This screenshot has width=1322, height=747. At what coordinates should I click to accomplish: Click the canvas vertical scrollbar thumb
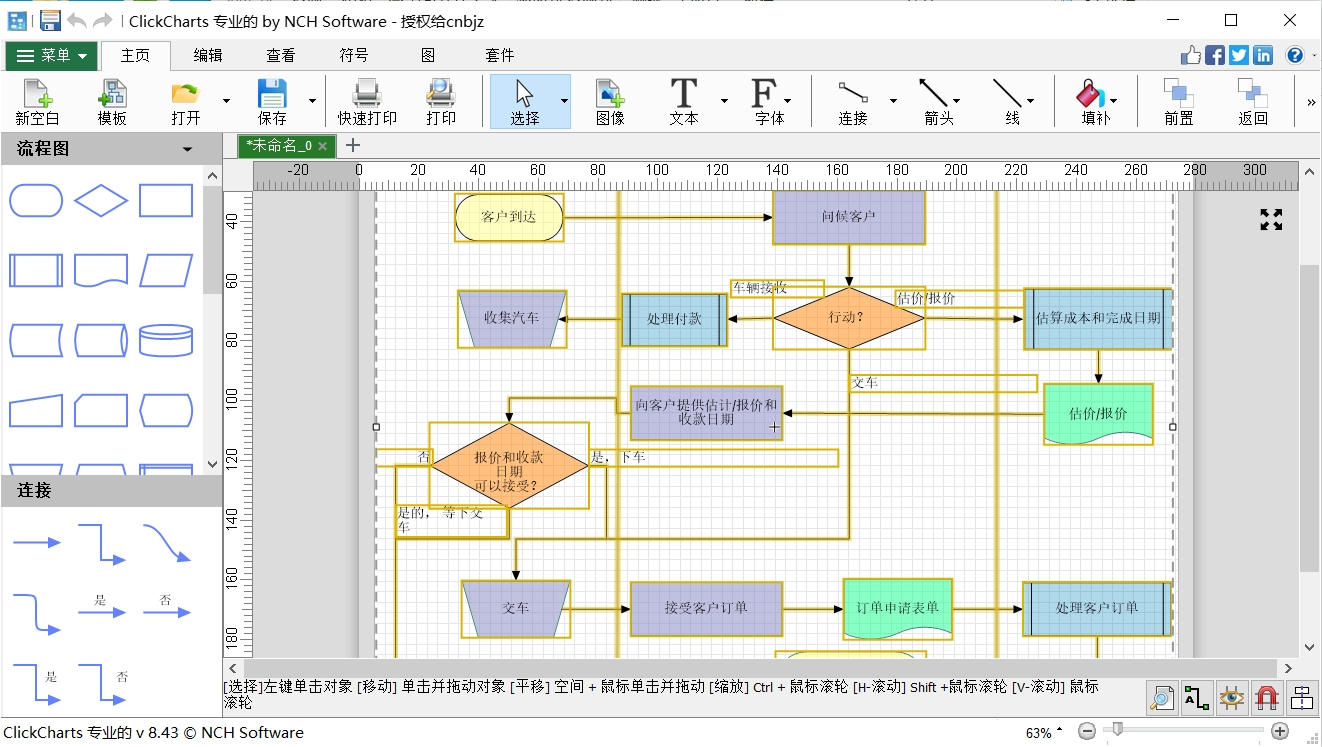click(1310, 418)
